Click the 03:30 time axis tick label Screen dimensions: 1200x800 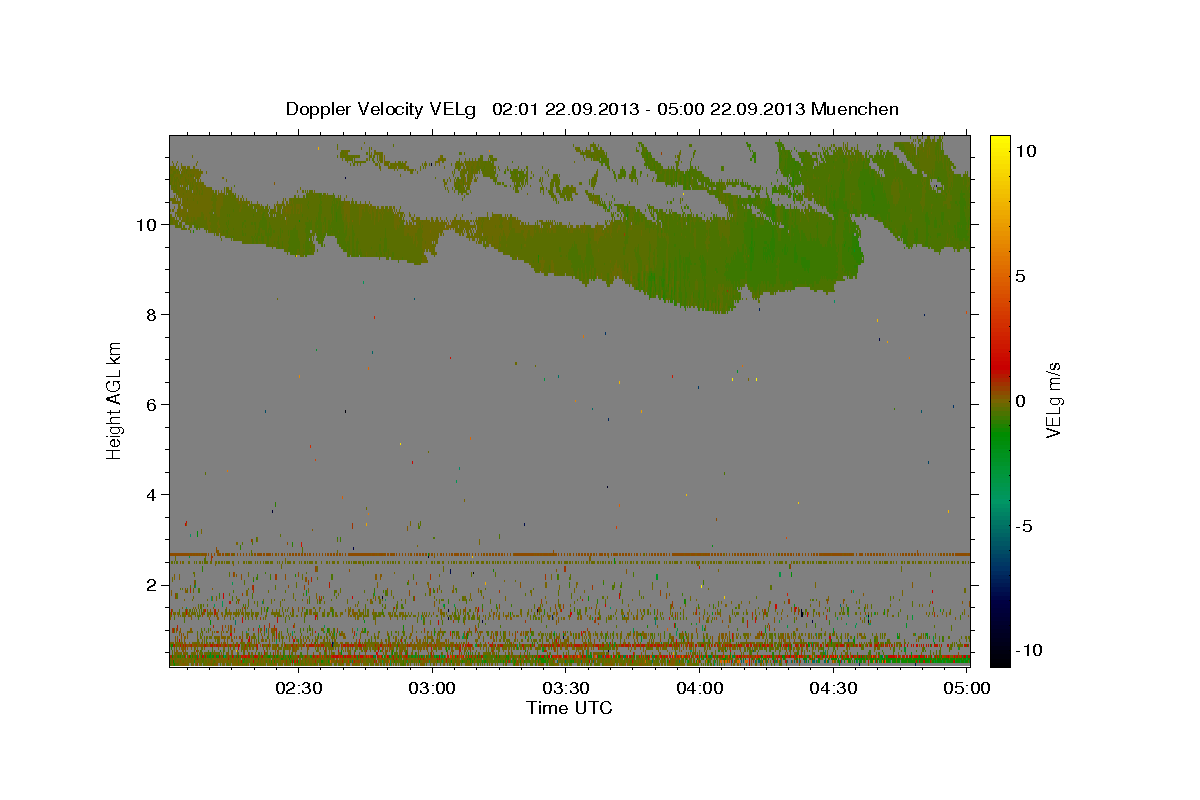coord(566,688)
